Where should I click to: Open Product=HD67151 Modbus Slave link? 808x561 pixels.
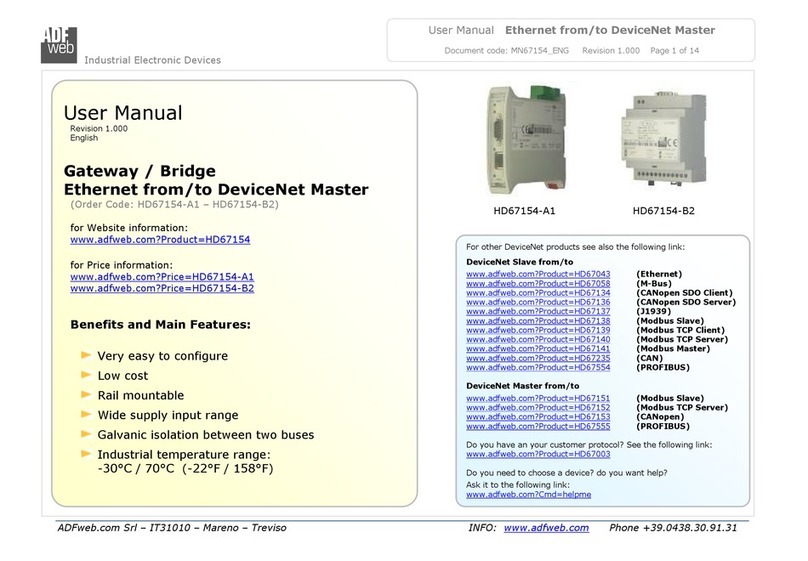coord(538,398)
